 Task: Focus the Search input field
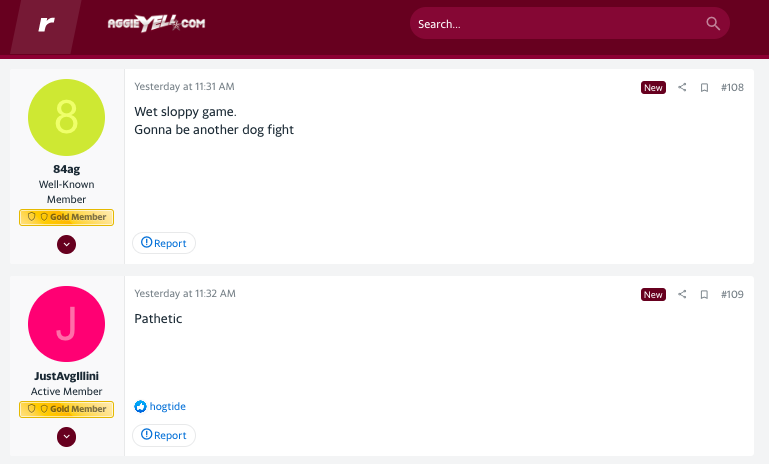[559, 24]
